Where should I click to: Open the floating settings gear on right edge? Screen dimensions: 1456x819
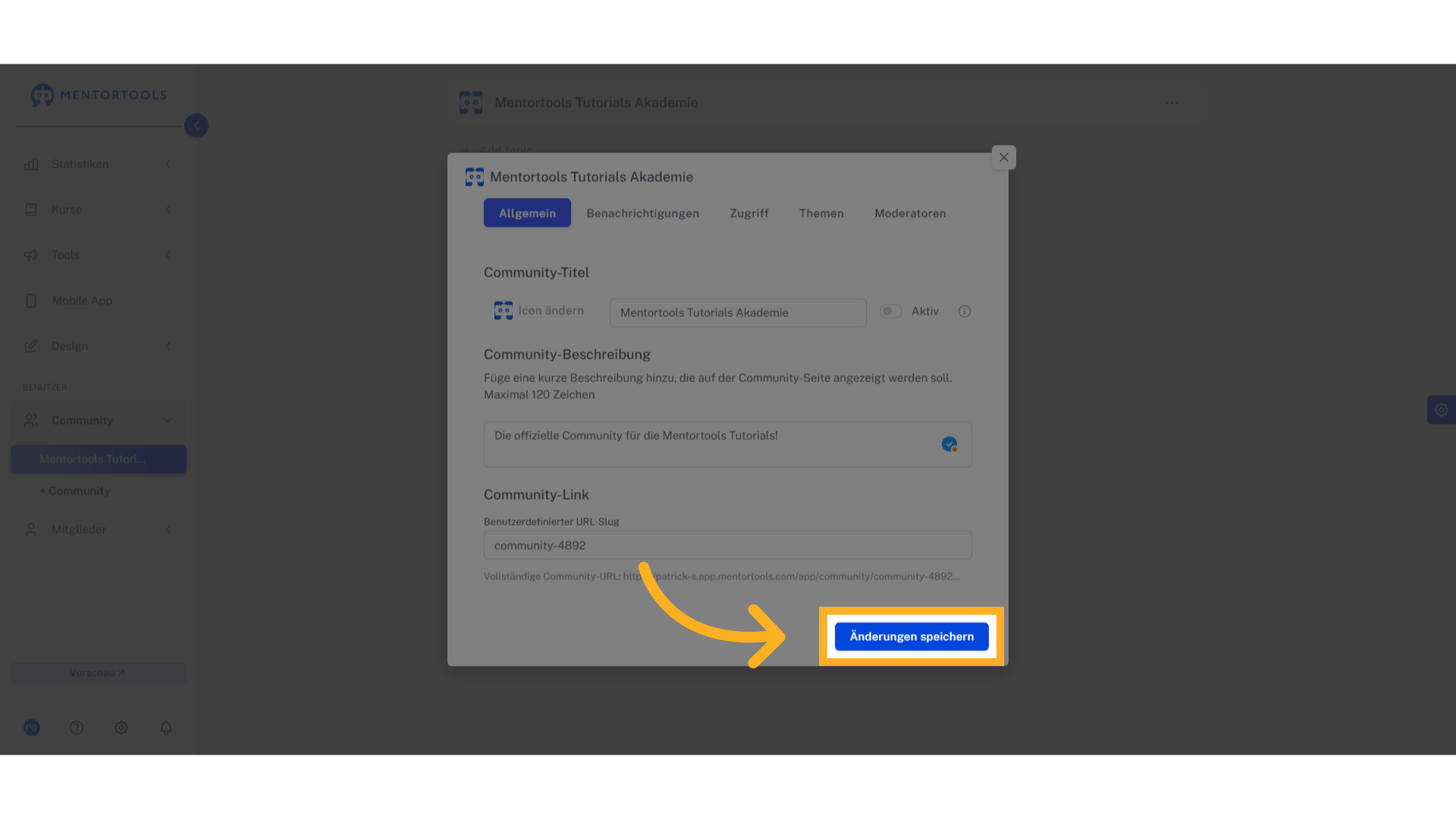[x=1442, y=410]
